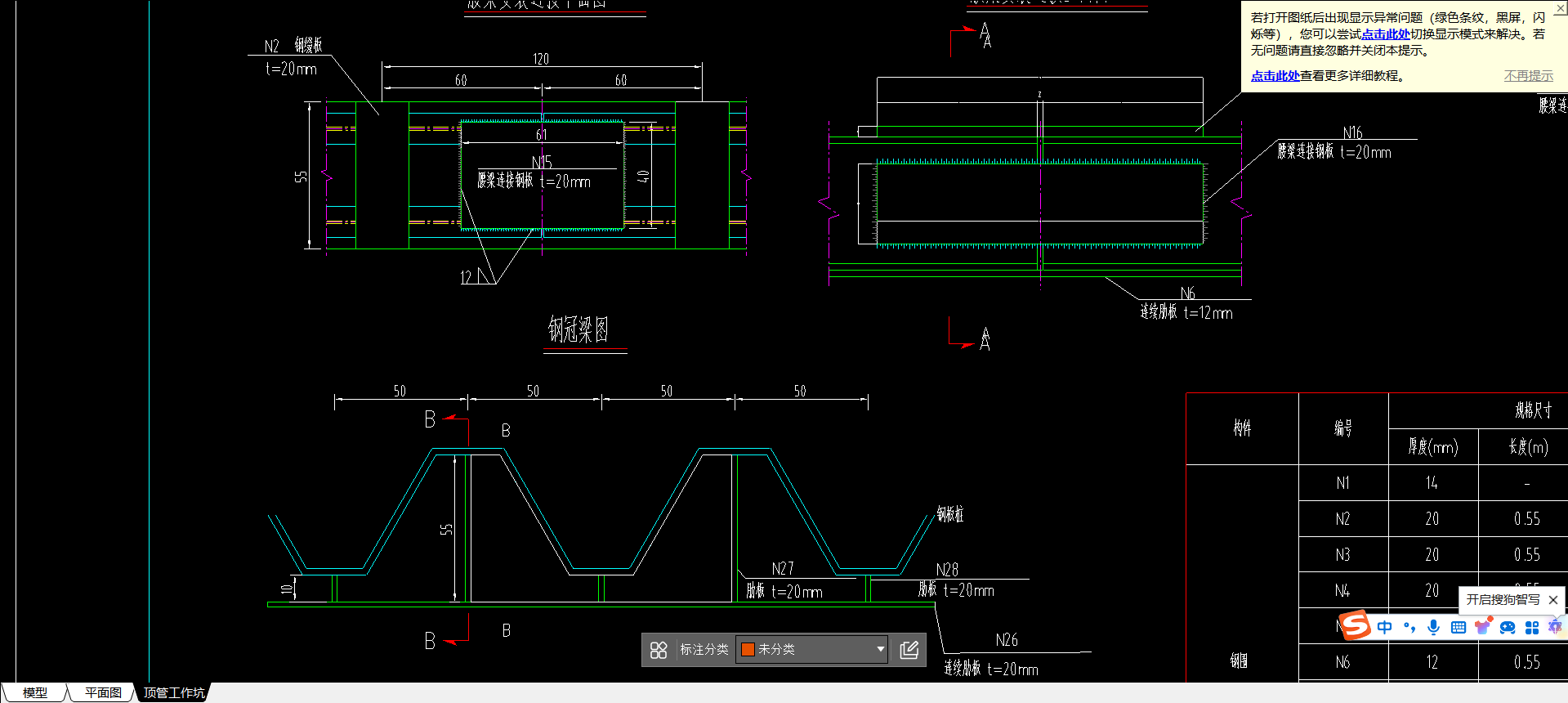Click the 构件 table header
Image resolution: width=1568 pixels, height=703 pixels.
click(1242, 428)
